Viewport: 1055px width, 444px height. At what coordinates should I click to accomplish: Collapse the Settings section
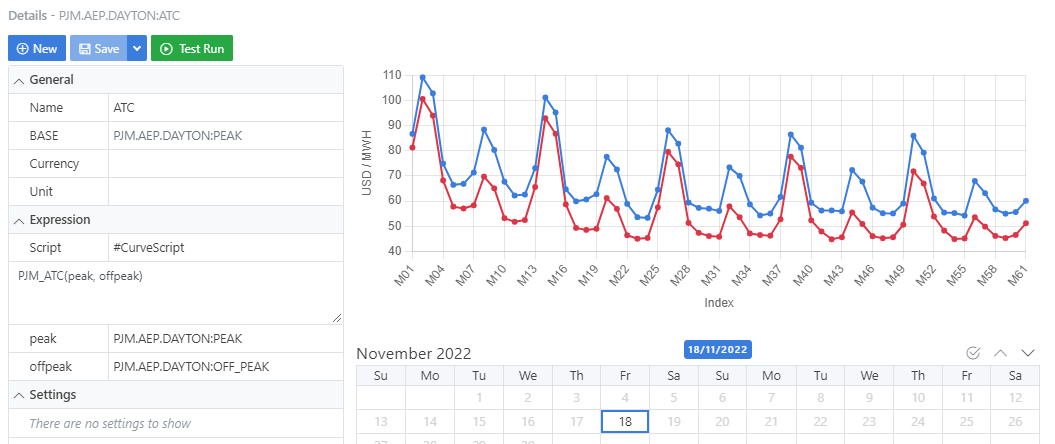[18, 395]
